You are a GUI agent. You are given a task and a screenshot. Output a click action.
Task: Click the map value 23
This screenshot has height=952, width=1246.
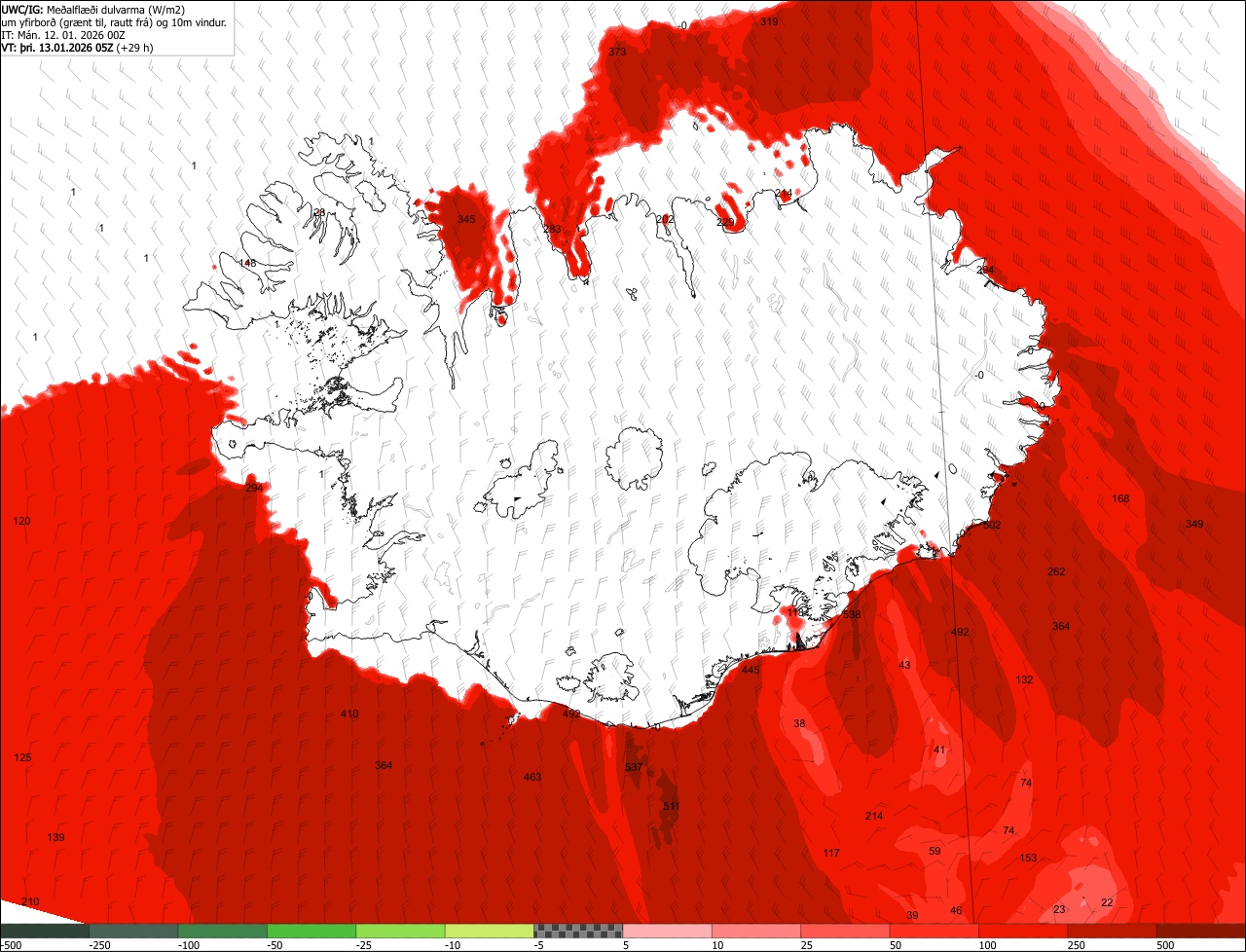[1059, 909]
